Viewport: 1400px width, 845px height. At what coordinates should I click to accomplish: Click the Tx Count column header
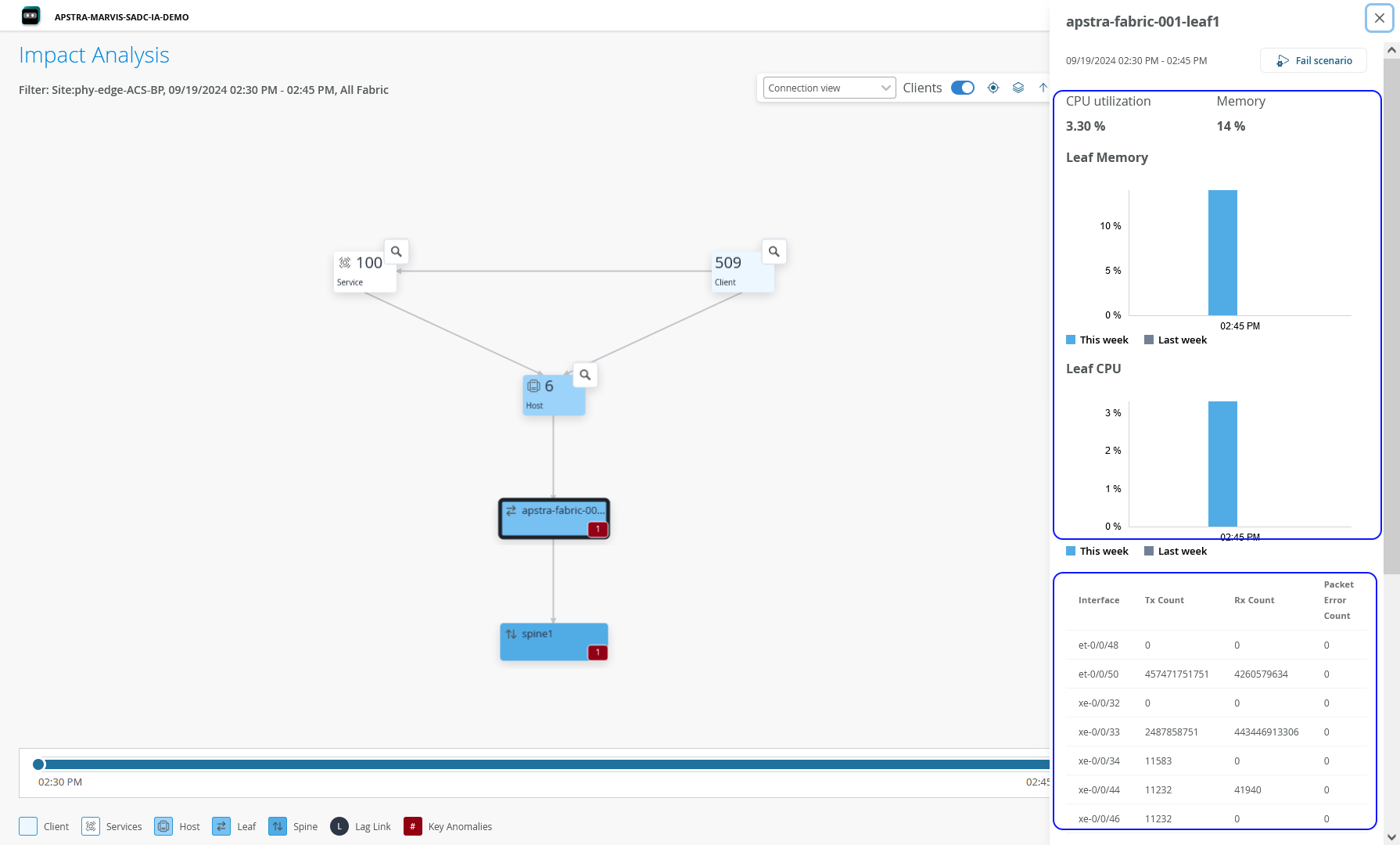(1165, 600)
